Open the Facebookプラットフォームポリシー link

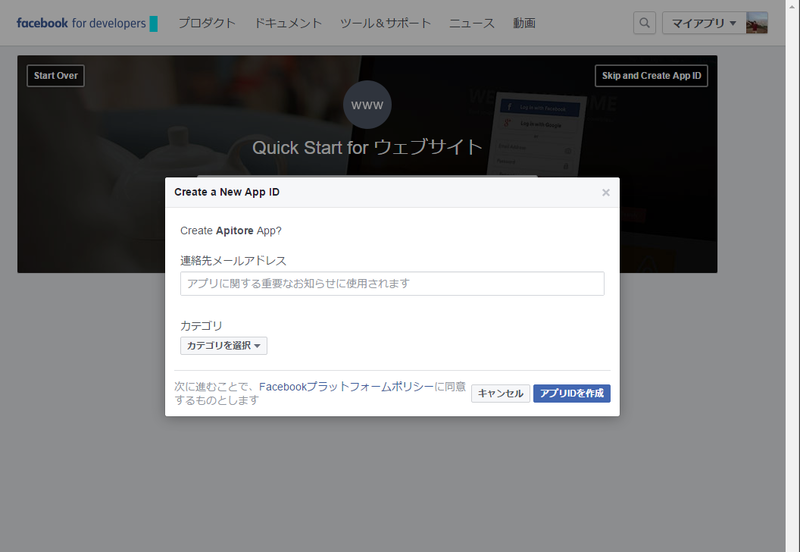pos(346,387)
